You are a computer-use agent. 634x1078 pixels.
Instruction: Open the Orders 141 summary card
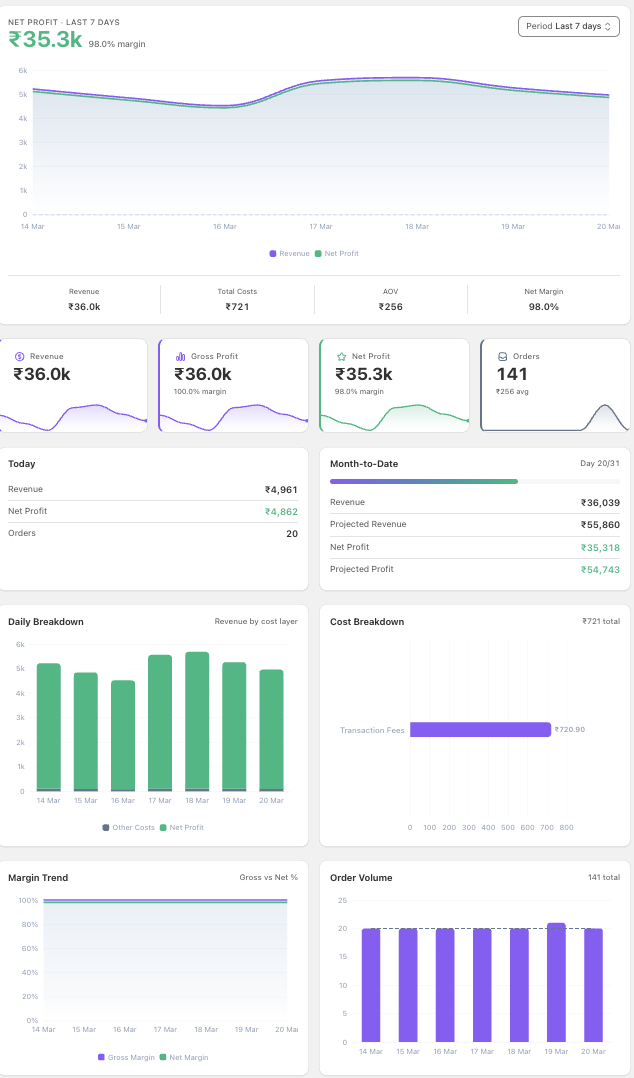point(555,385)
